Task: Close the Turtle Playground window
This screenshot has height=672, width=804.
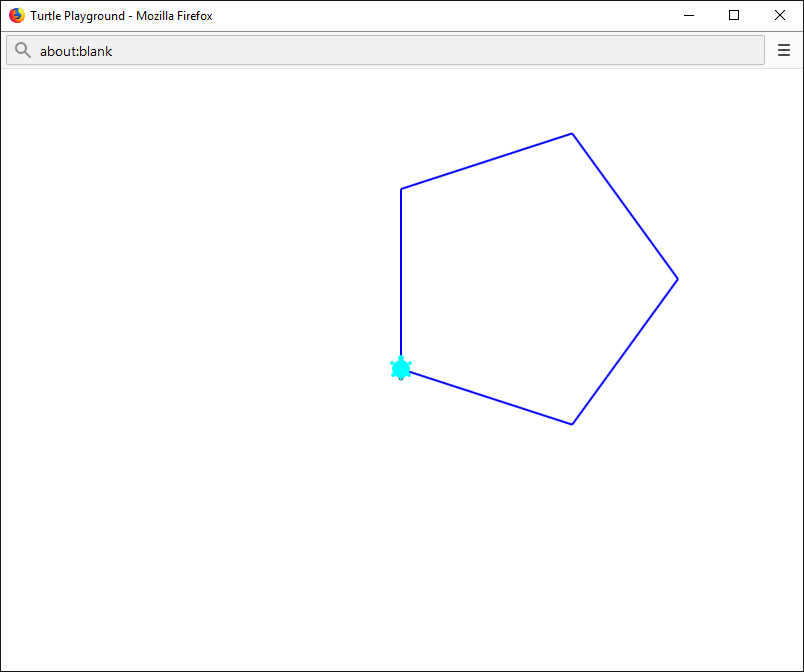Action: pos(779,15)
